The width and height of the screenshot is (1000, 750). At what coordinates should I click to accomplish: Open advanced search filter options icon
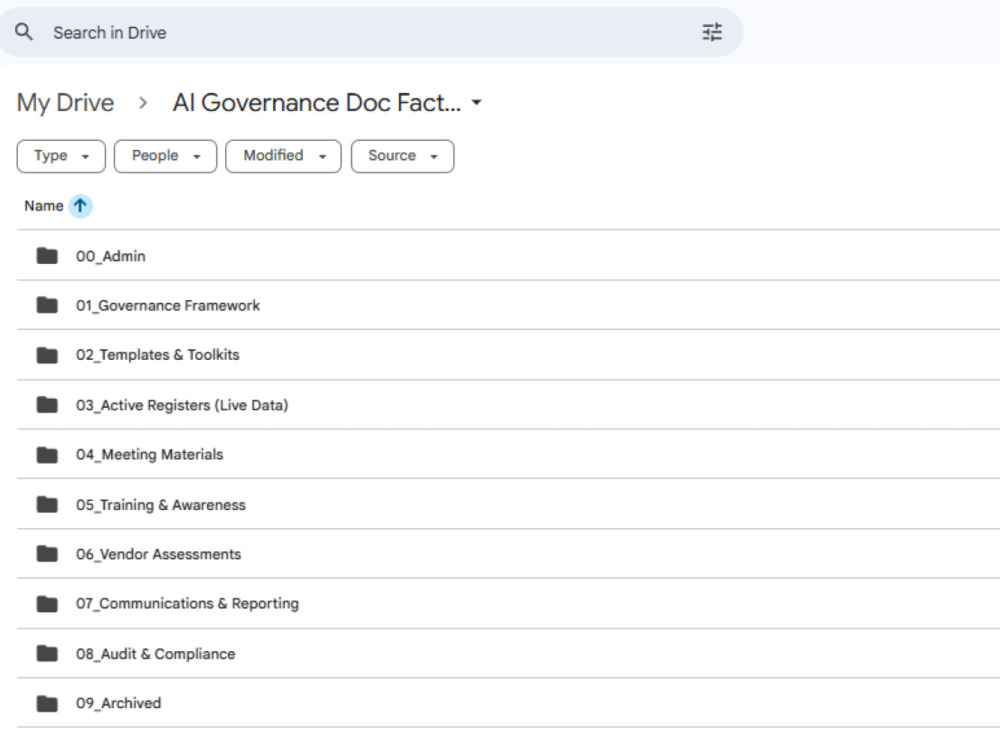click(x=712, y=32)
